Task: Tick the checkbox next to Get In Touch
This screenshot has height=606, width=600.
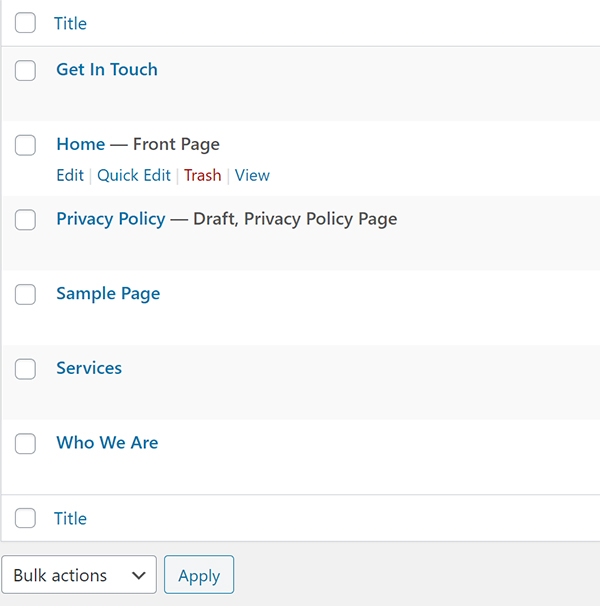Action: pyautogui.click(x=26, y=70)
